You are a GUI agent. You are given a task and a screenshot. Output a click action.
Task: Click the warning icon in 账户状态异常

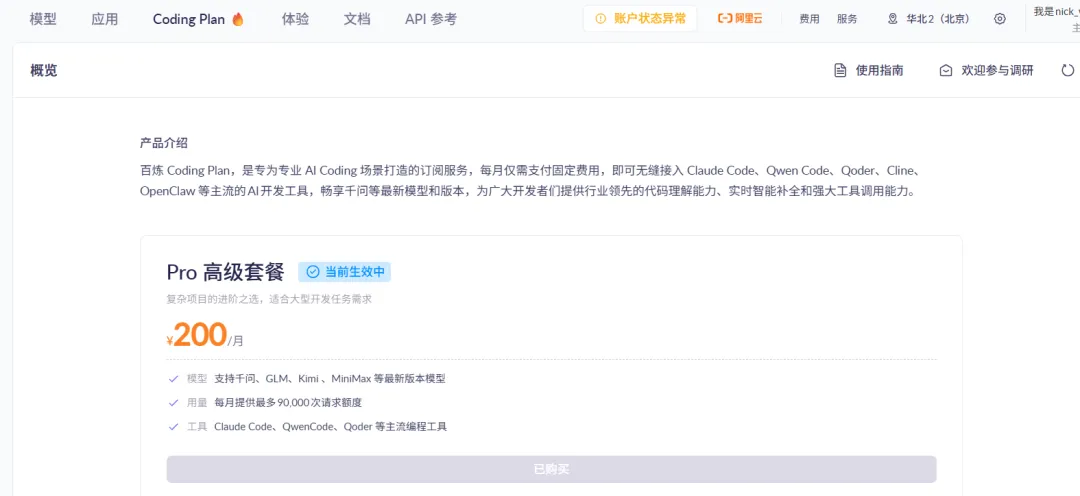coord(601,19)
